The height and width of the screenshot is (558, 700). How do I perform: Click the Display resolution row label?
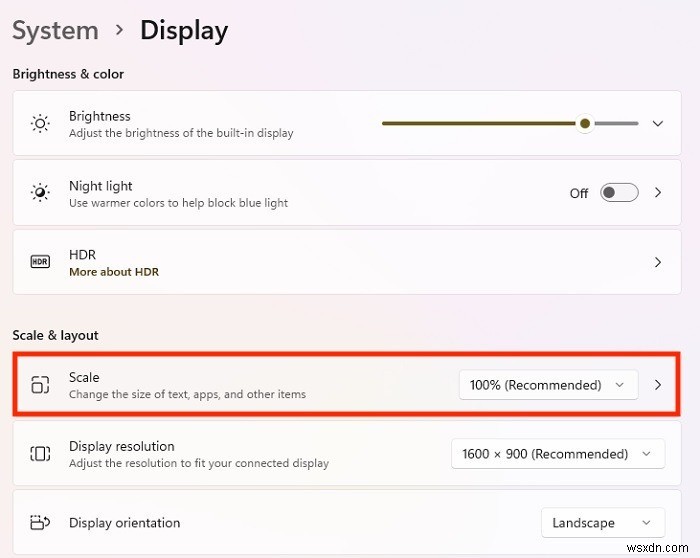point(121,446)
